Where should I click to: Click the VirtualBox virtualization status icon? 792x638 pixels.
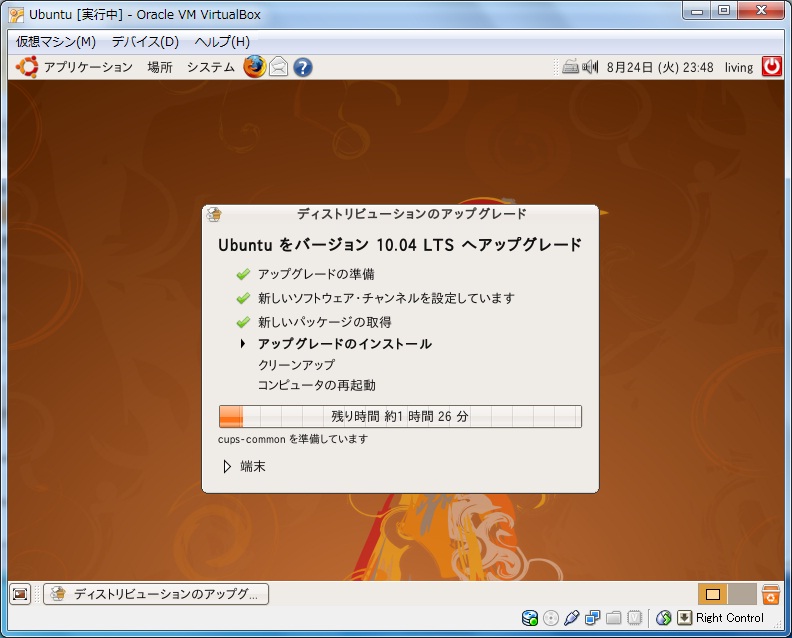pyautogui.click(x=634, y=618)
